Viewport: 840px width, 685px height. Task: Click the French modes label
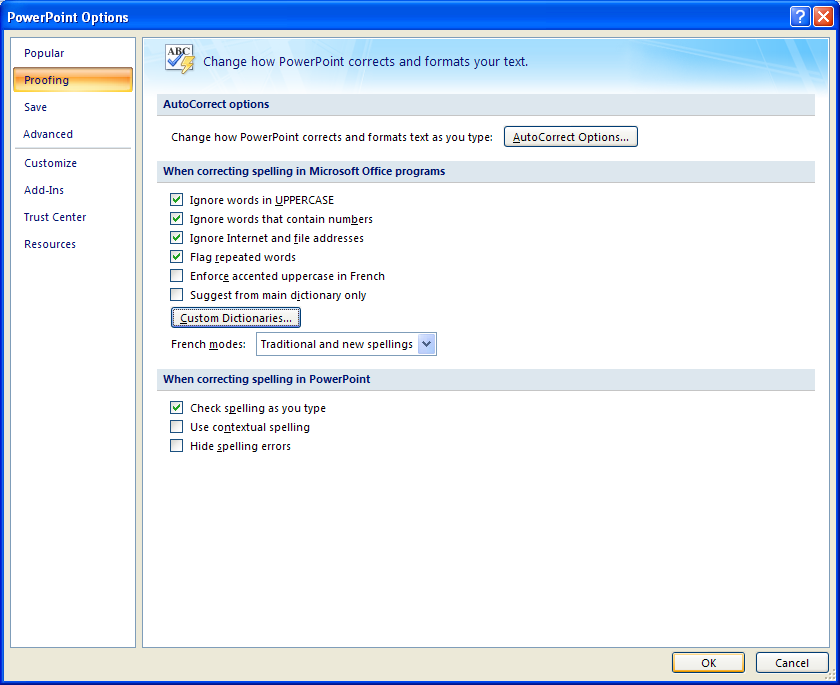coord(208,344)
